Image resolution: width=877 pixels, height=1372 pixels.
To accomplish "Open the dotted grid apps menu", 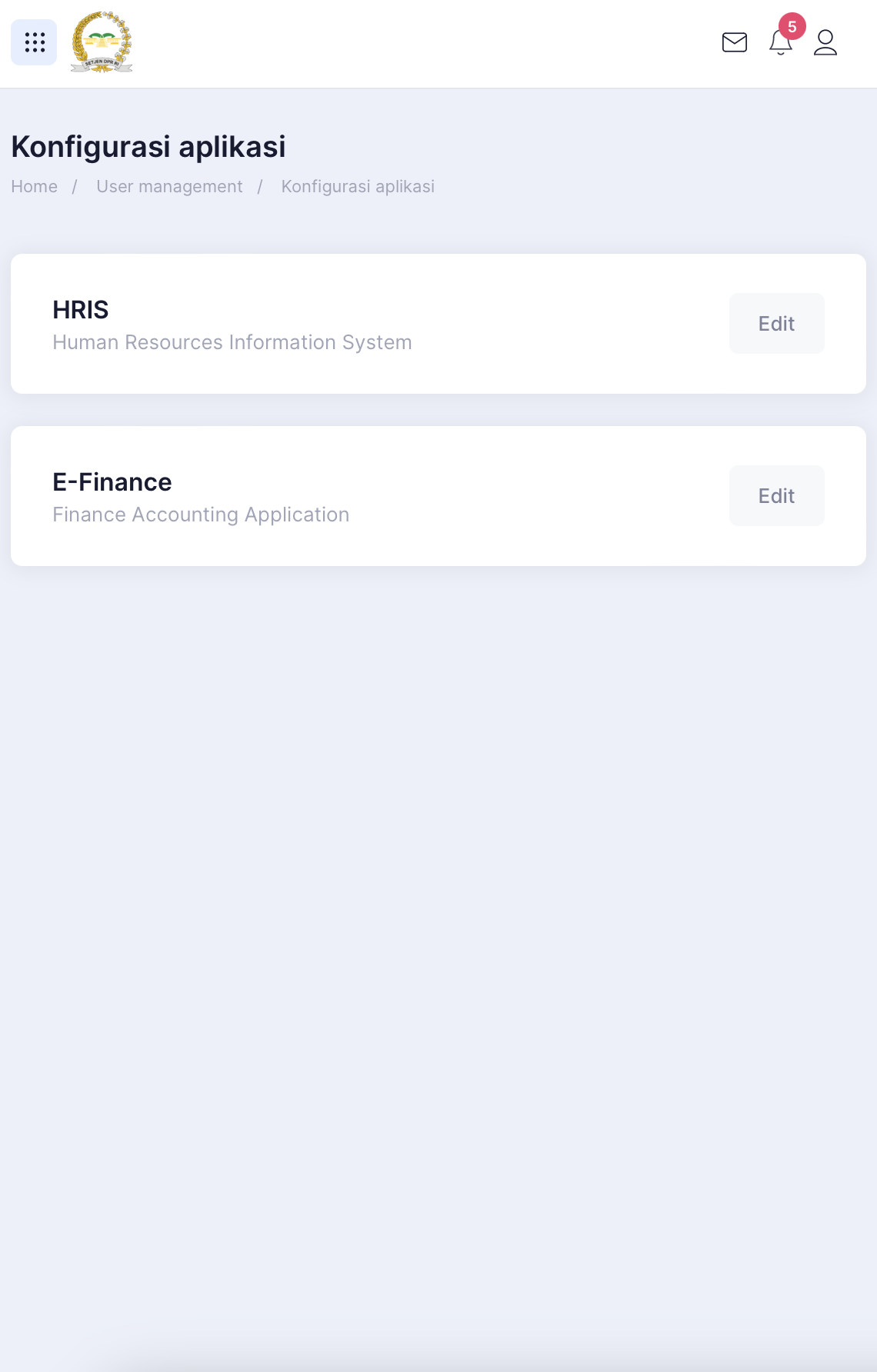I will [34, 42].
